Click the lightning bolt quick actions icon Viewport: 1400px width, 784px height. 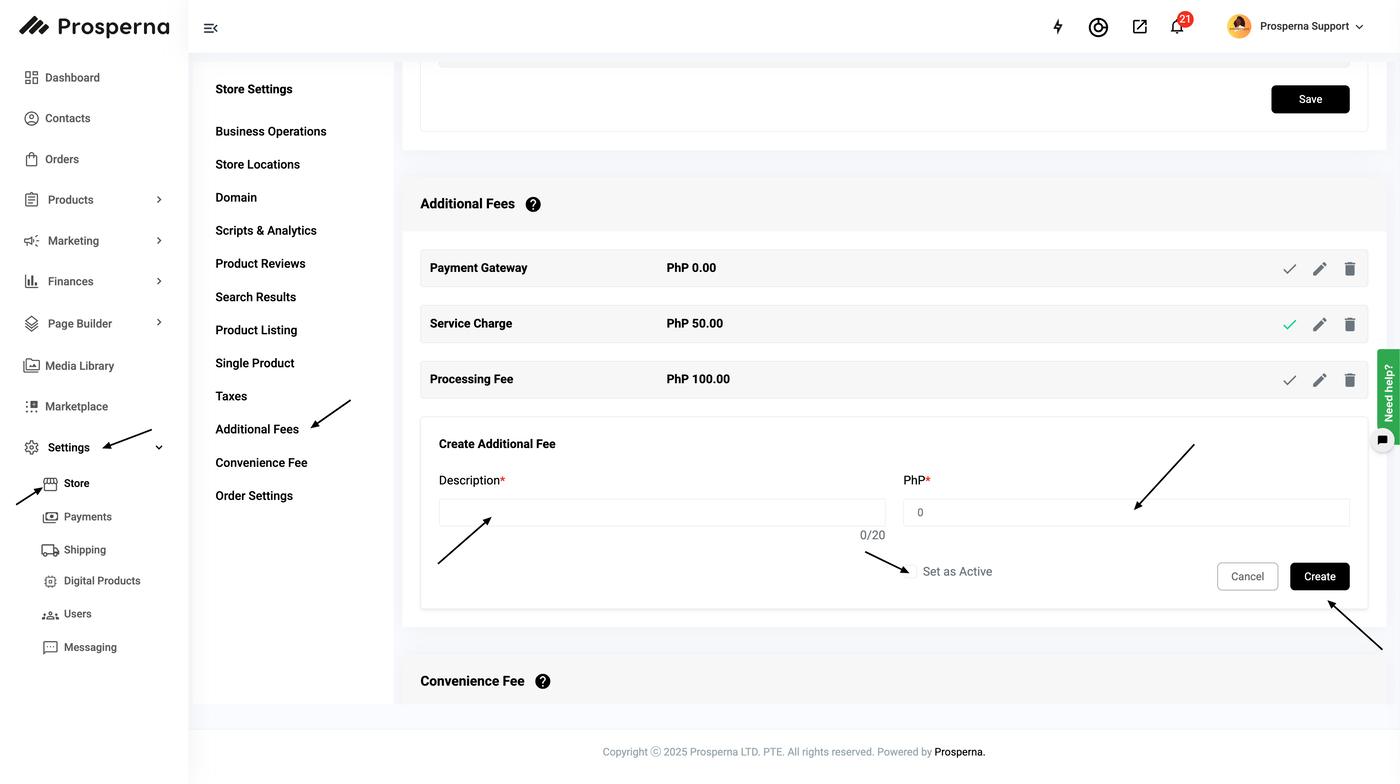(x=1058, y=27)
